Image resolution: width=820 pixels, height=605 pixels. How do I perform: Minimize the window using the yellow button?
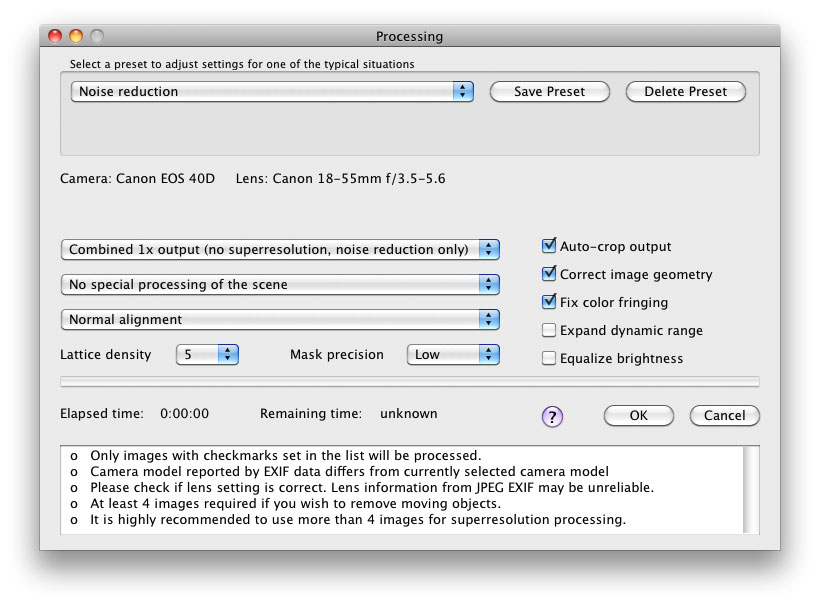(x=76, y=36)
